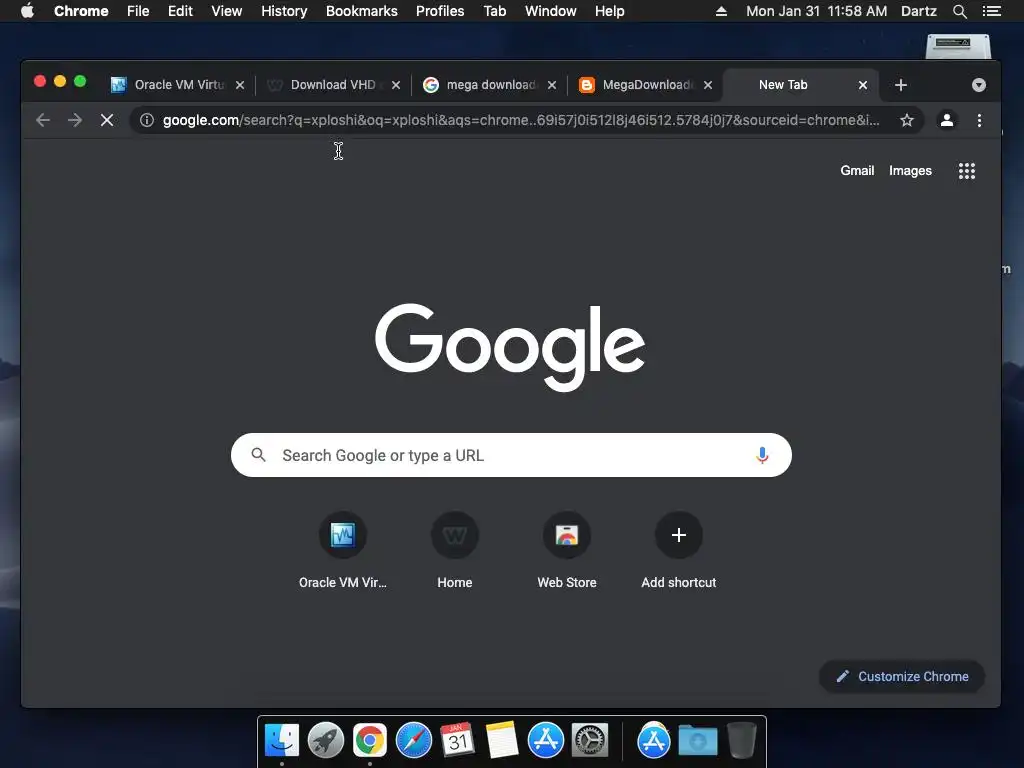Open the Images link
Image resolution: width=1024 pixels, height=768 pixels.
pyautogui.click(x=910, y=170)
